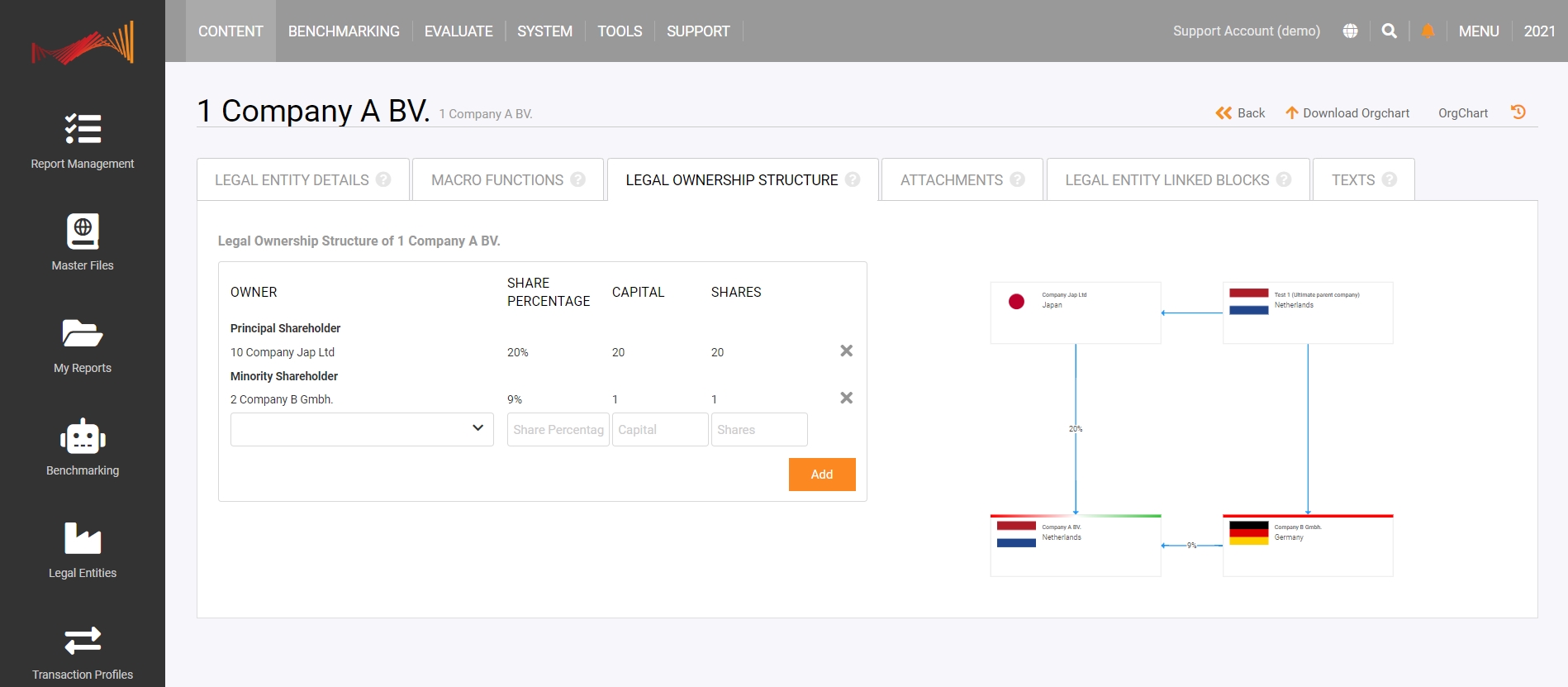Open the SYSTEM menu
The height and width of the screenshot is (687, 1568).
pyautogui.click(x=544, y=31)
